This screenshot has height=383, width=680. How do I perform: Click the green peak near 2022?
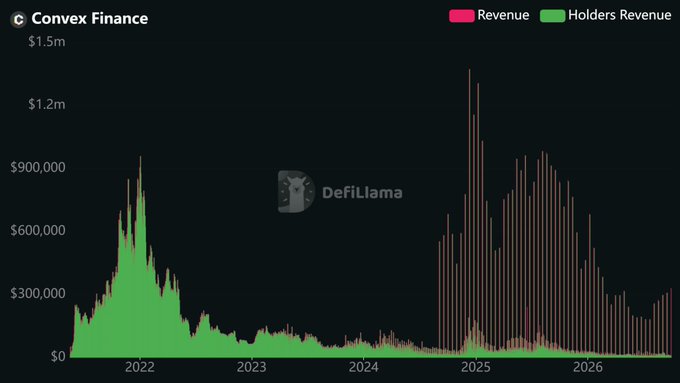140,256
